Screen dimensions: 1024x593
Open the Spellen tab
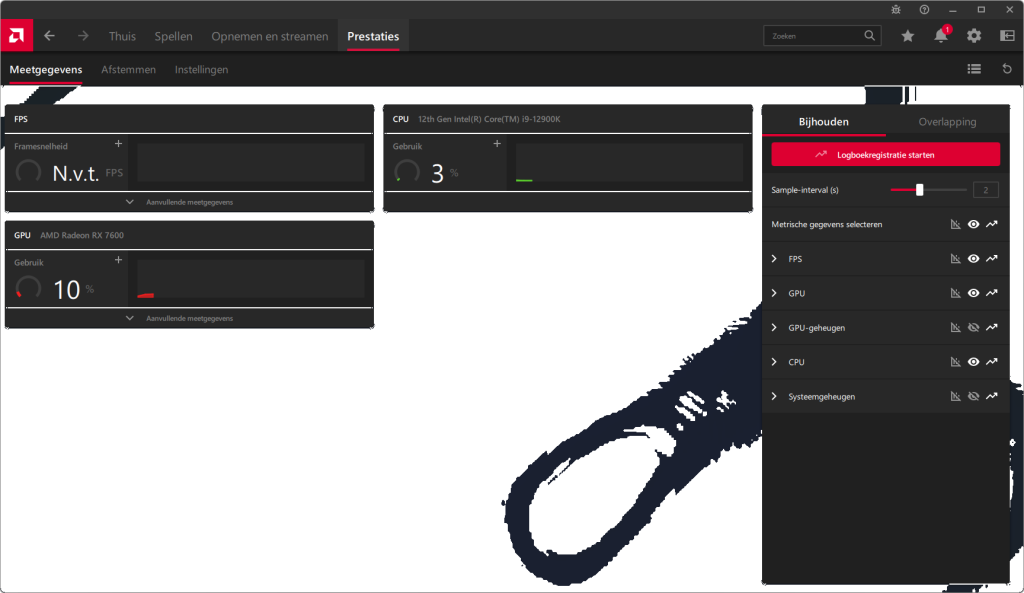click(173, 36)
